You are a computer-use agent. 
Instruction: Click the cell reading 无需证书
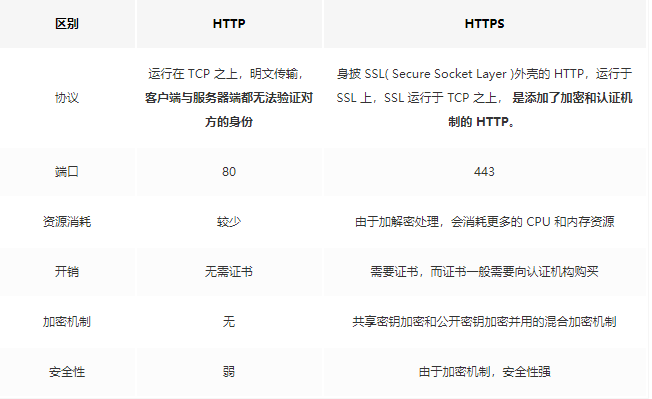(x=229, y=271)
